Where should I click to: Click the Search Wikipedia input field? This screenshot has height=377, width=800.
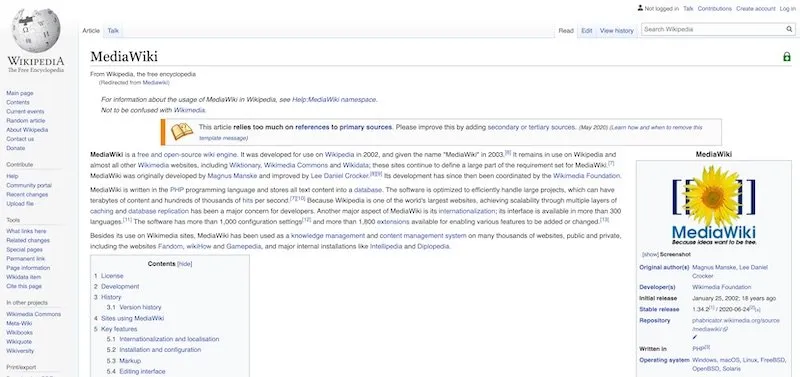pyautogui.click(x=713, y=30)
